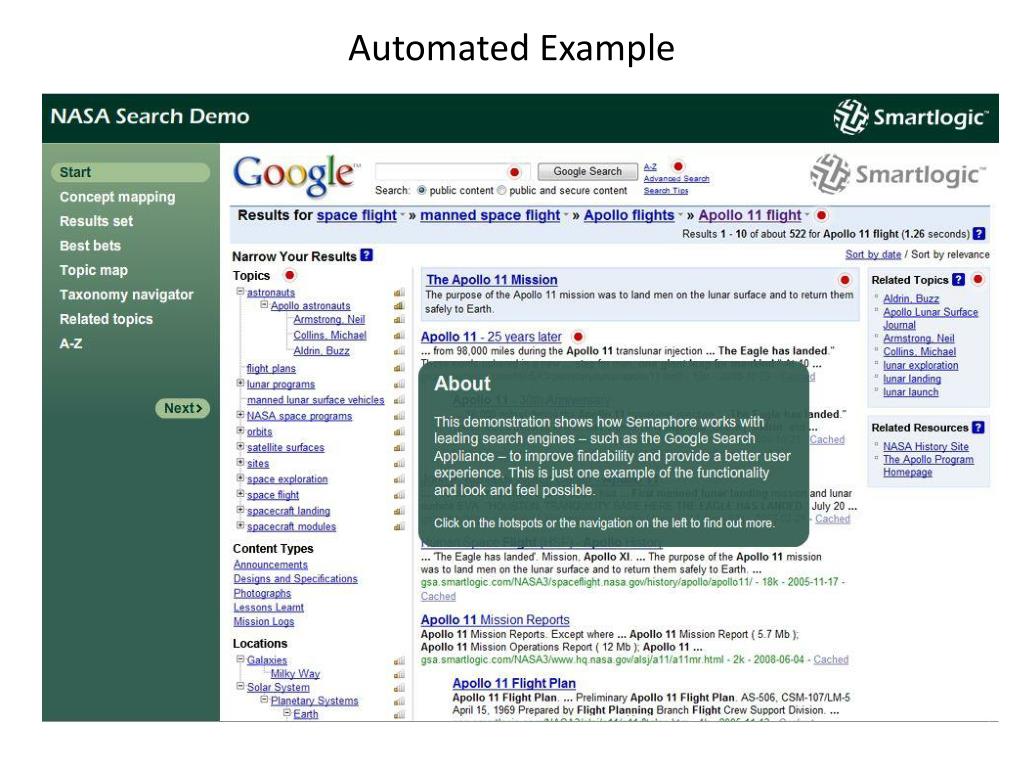This screenshot has height=768, width=1024.
Task: Click the hotspot in The Apollo 11 Mission box
Action: (844, 280)
